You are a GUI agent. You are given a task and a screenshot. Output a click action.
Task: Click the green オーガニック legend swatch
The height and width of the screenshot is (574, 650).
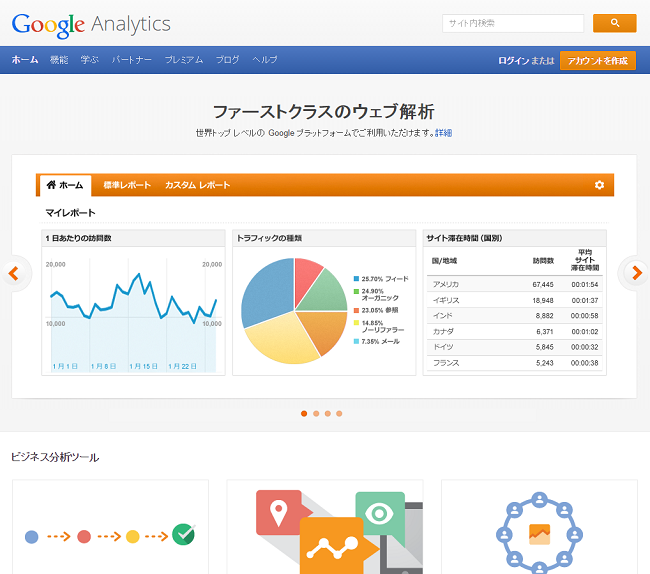(x=356, y=291)
